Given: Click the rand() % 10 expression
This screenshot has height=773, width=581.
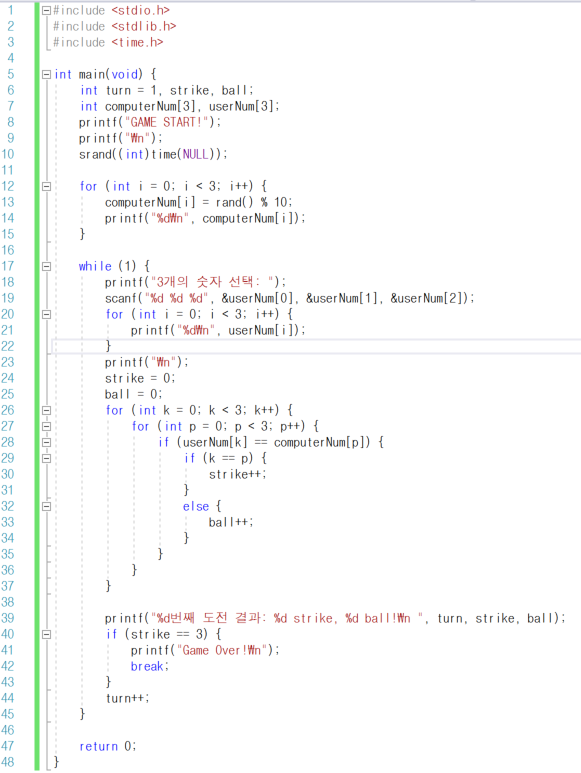Looking at the screenshot, I should point(253,202).
